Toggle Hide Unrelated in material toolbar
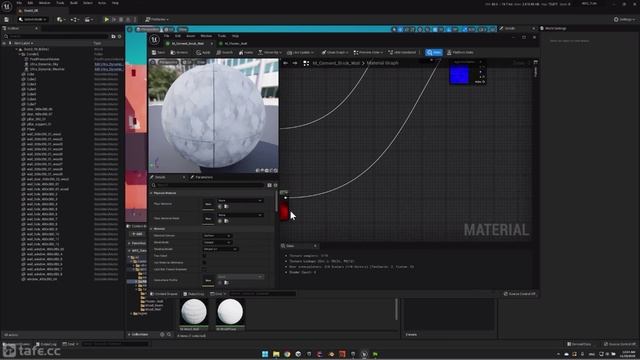 pyautogui.click(x=402, y=53)
